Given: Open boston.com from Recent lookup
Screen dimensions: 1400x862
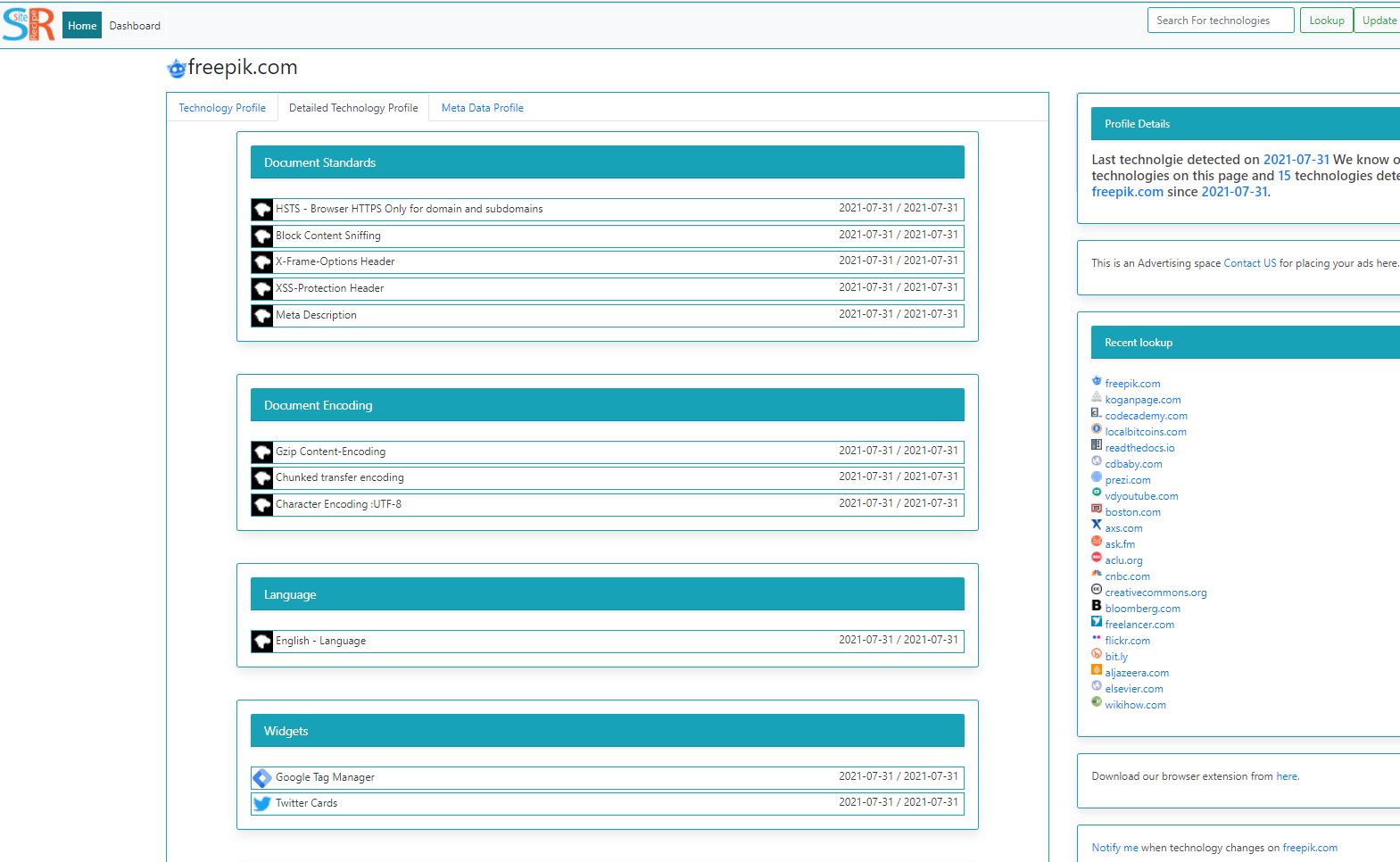Looking at the screenshot, I should (x=1132, y=512).
